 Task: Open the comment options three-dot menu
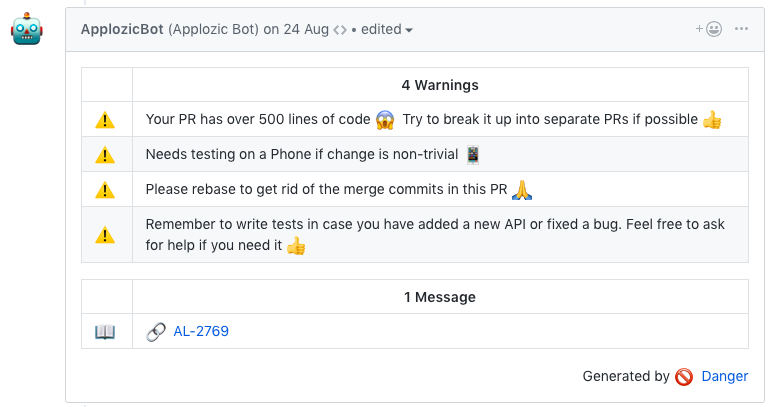point(742,29)
